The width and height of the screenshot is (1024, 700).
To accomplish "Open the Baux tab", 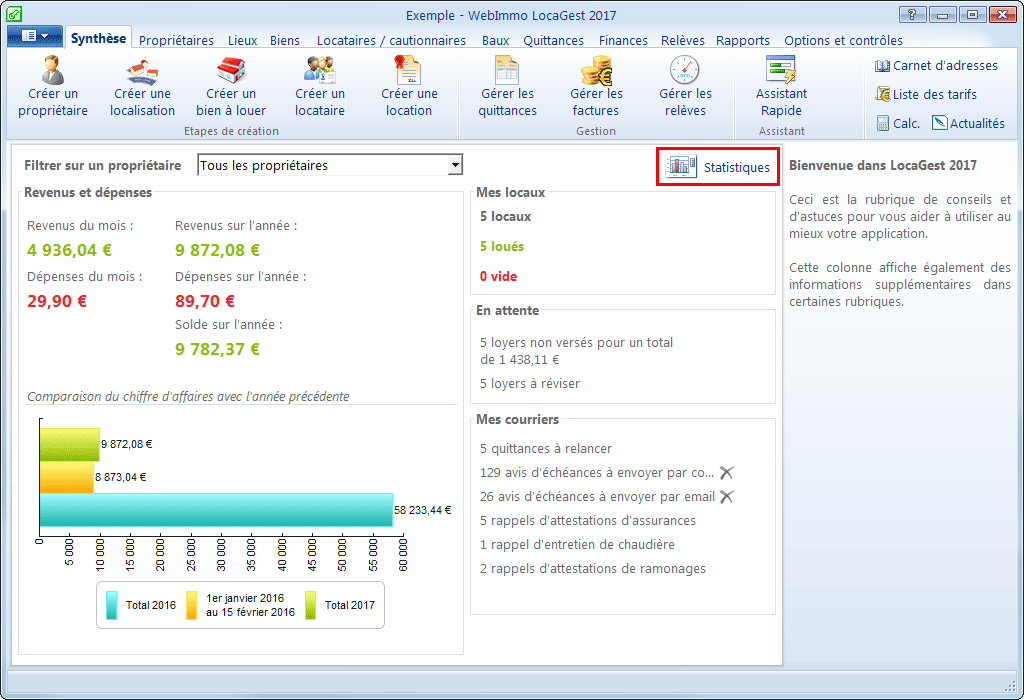I will coord(496,40).
